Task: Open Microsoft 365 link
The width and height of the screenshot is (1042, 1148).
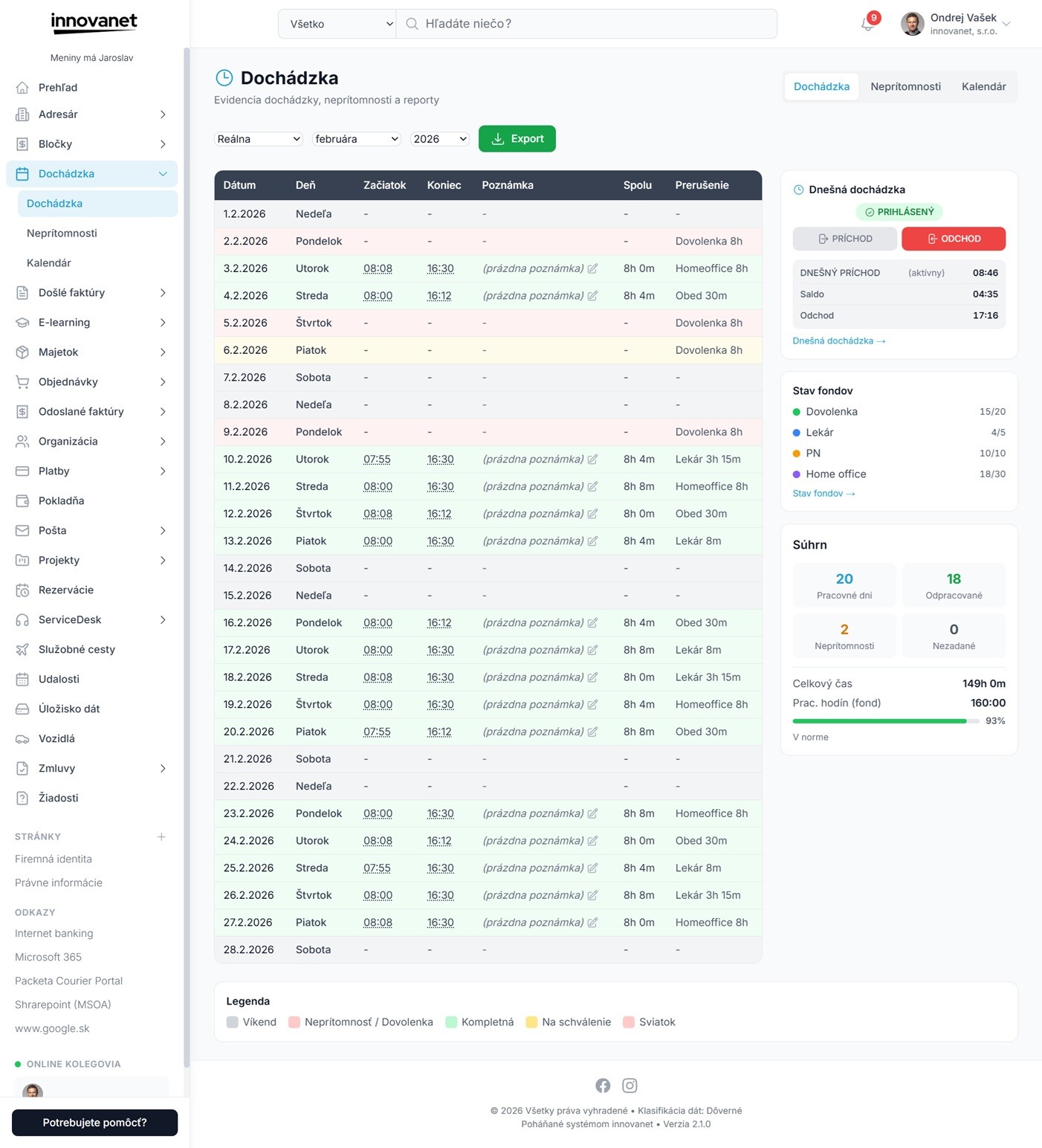Action: click(x=48, y=958)
